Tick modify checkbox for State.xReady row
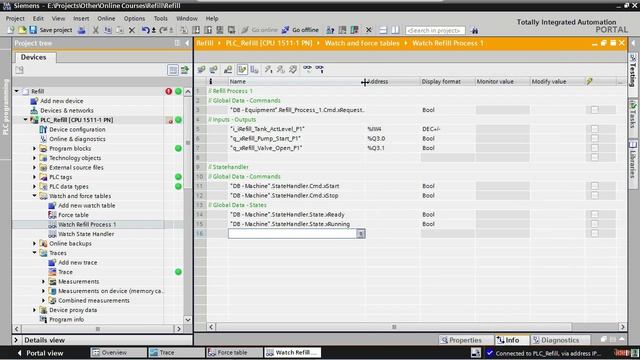 595,214
